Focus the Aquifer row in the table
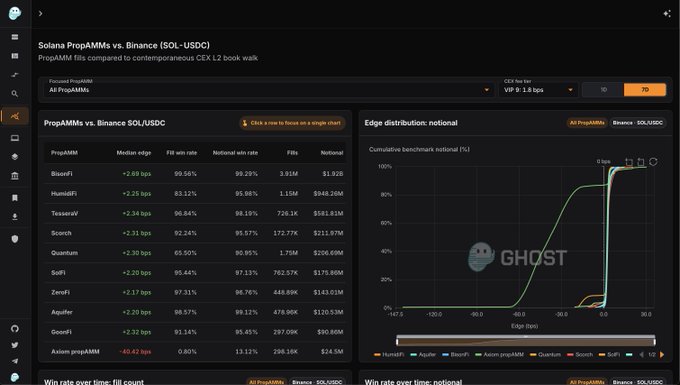 [195, 312]
